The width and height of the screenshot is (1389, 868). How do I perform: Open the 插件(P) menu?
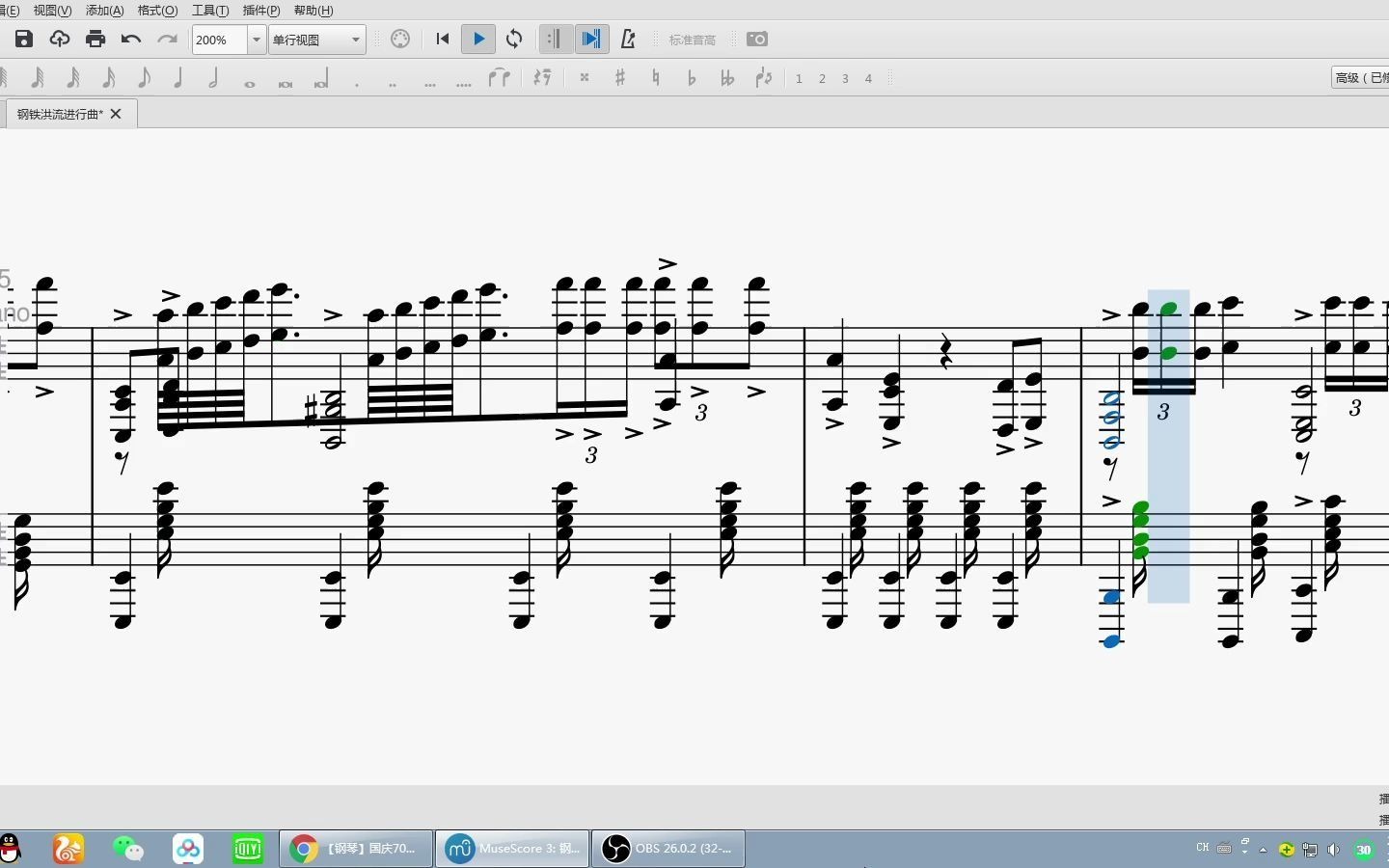pyautogui.click(x=261, y=11)
